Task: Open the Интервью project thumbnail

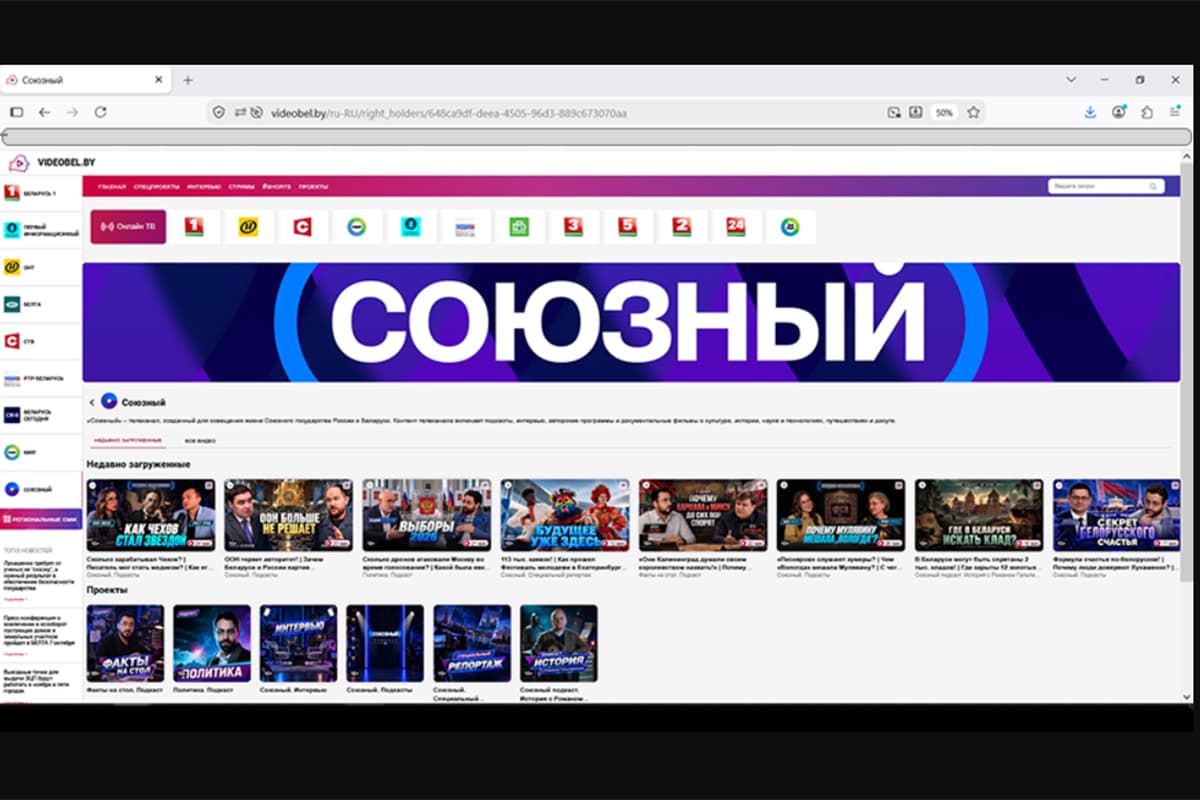Action: click(299, 643)
